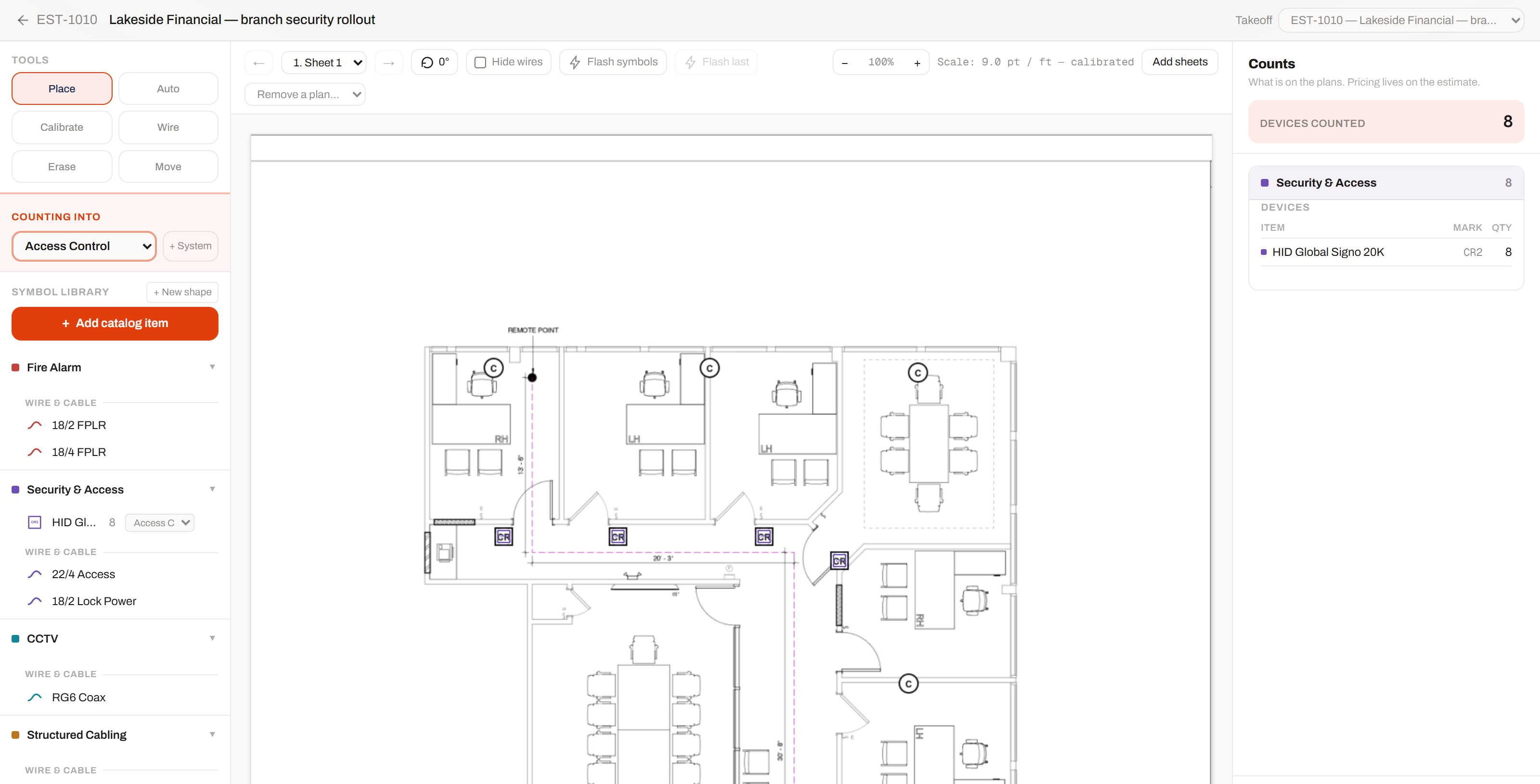1540x784 pixels.
Task: Click Flash last button
Action: coord(716,62)
